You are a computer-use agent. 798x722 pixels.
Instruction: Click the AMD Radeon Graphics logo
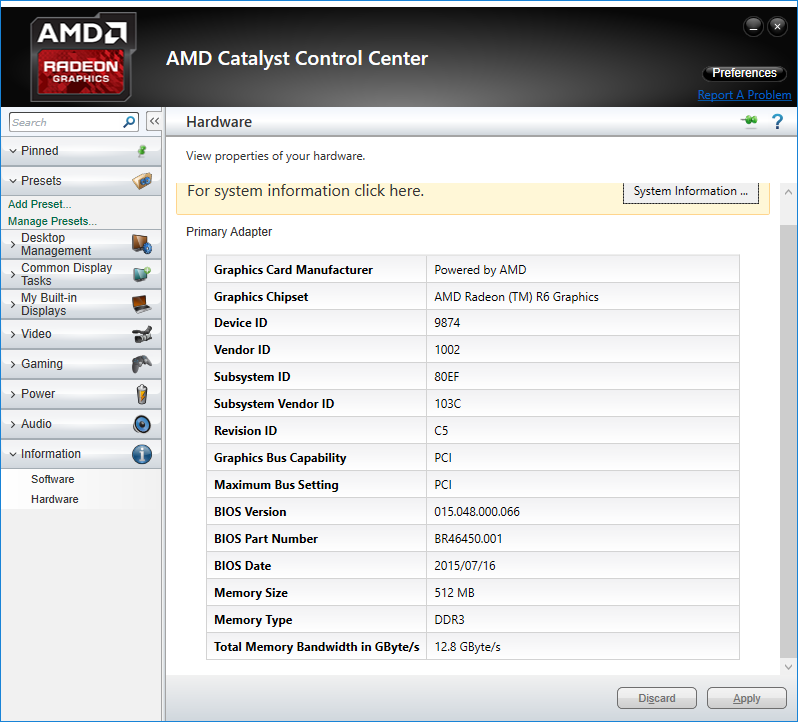coord(83,57)
